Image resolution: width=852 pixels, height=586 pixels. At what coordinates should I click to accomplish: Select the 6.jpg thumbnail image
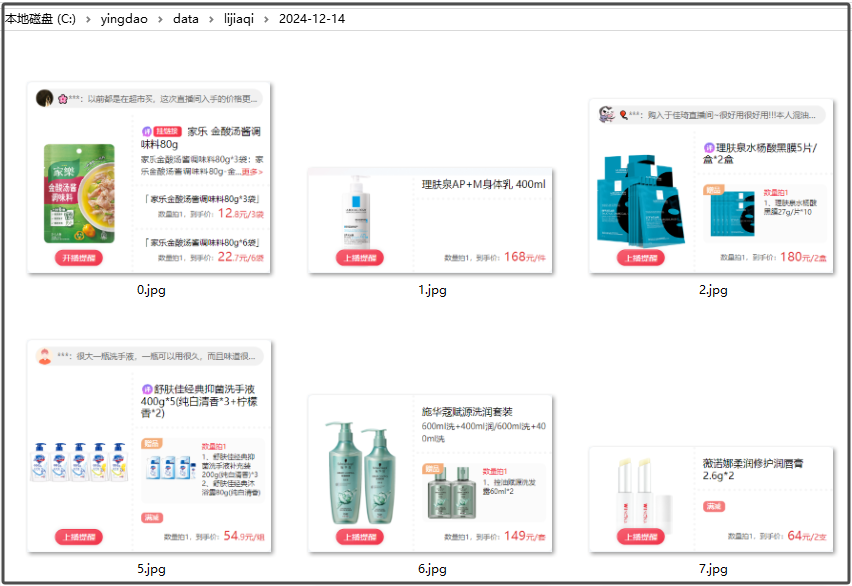(x=430, y=473)
